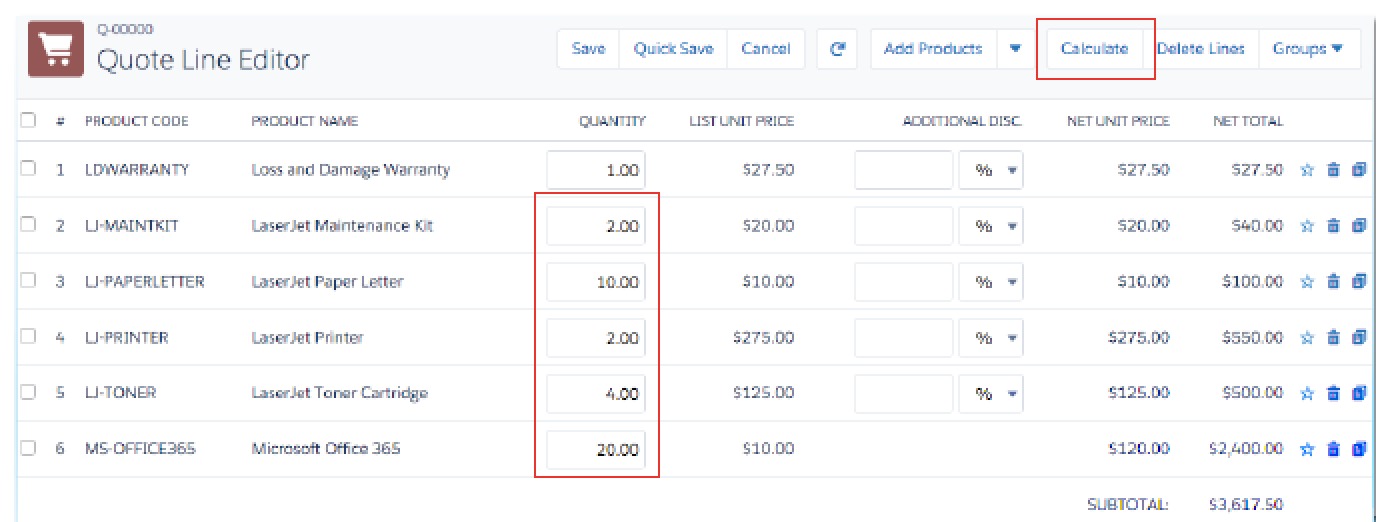Screen dimensions: 1376x522
Task: Click additional discount field for LaserJet Printer
Action: point(904,338)
